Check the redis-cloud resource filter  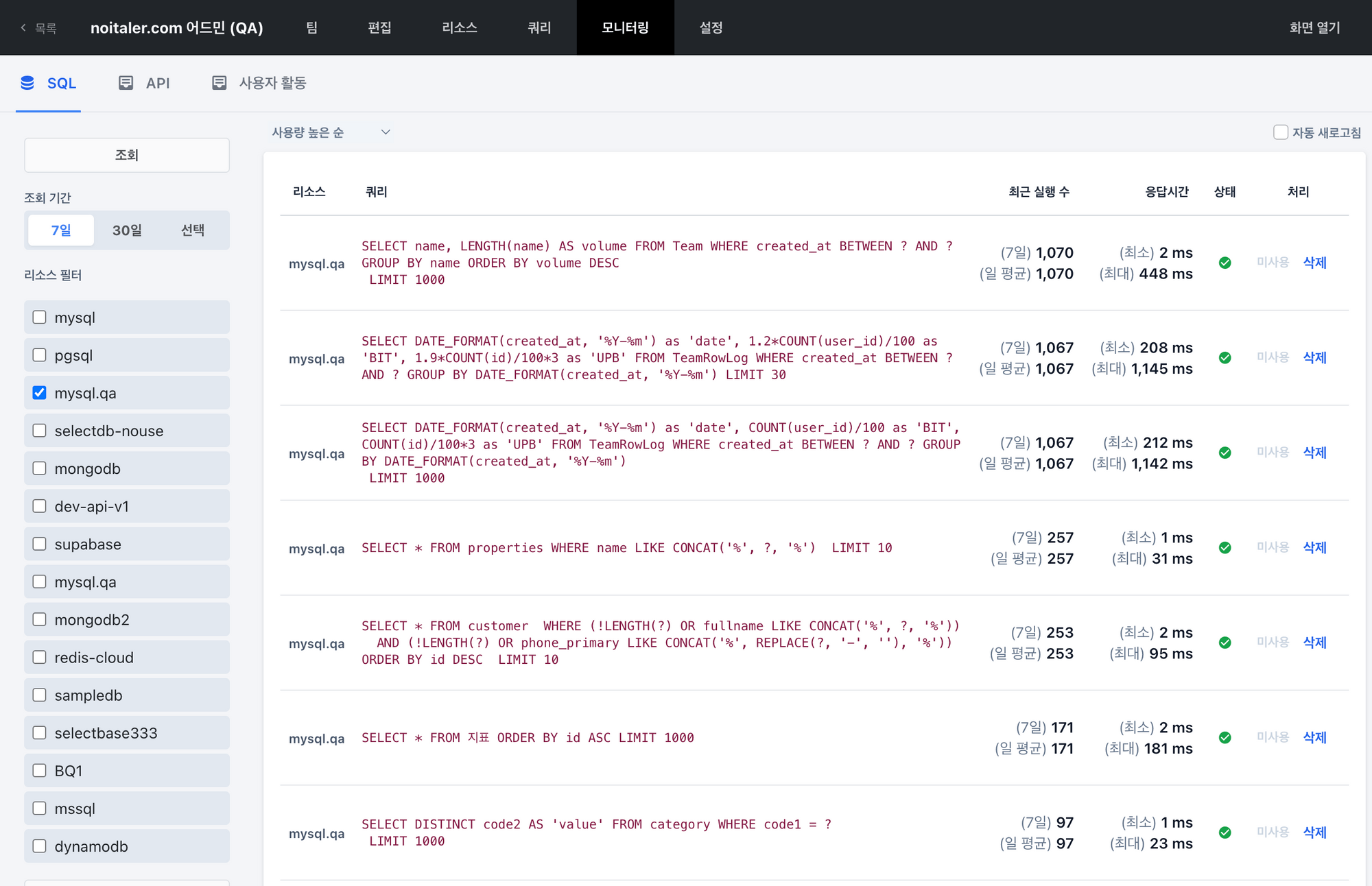point(40,657)
